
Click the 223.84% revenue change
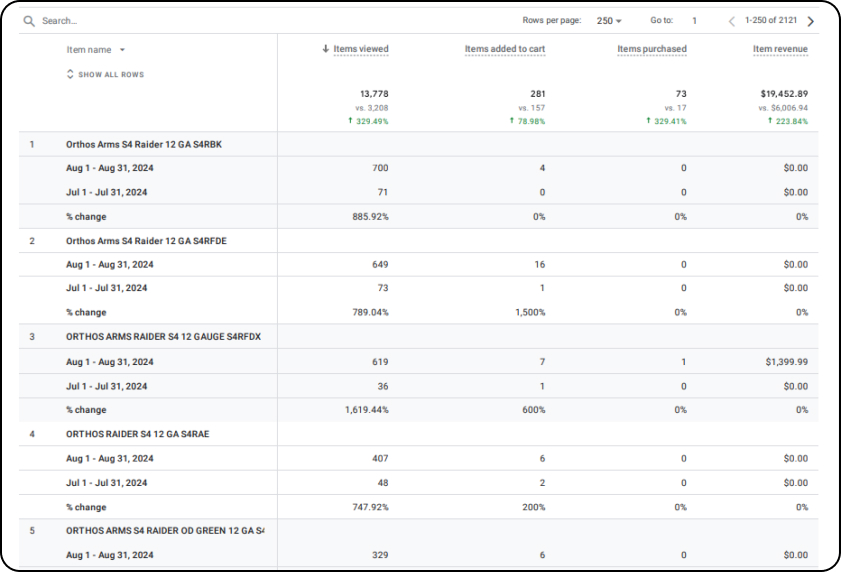tap(787, 121)
